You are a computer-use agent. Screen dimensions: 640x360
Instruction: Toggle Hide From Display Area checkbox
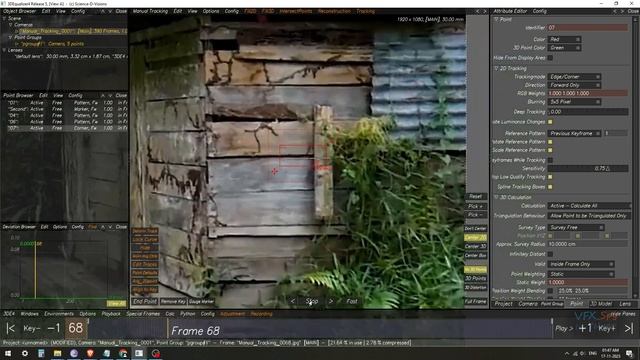point(550,58)
